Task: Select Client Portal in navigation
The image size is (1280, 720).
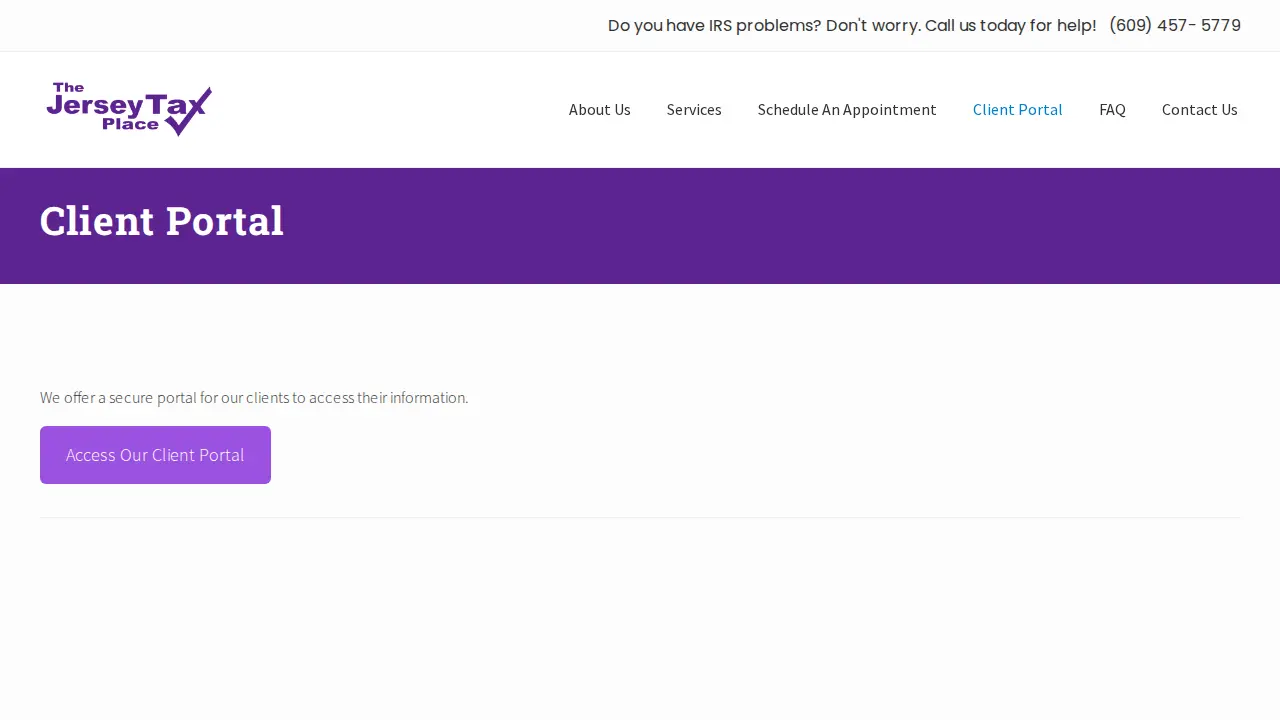Action: click(1018, 110)
